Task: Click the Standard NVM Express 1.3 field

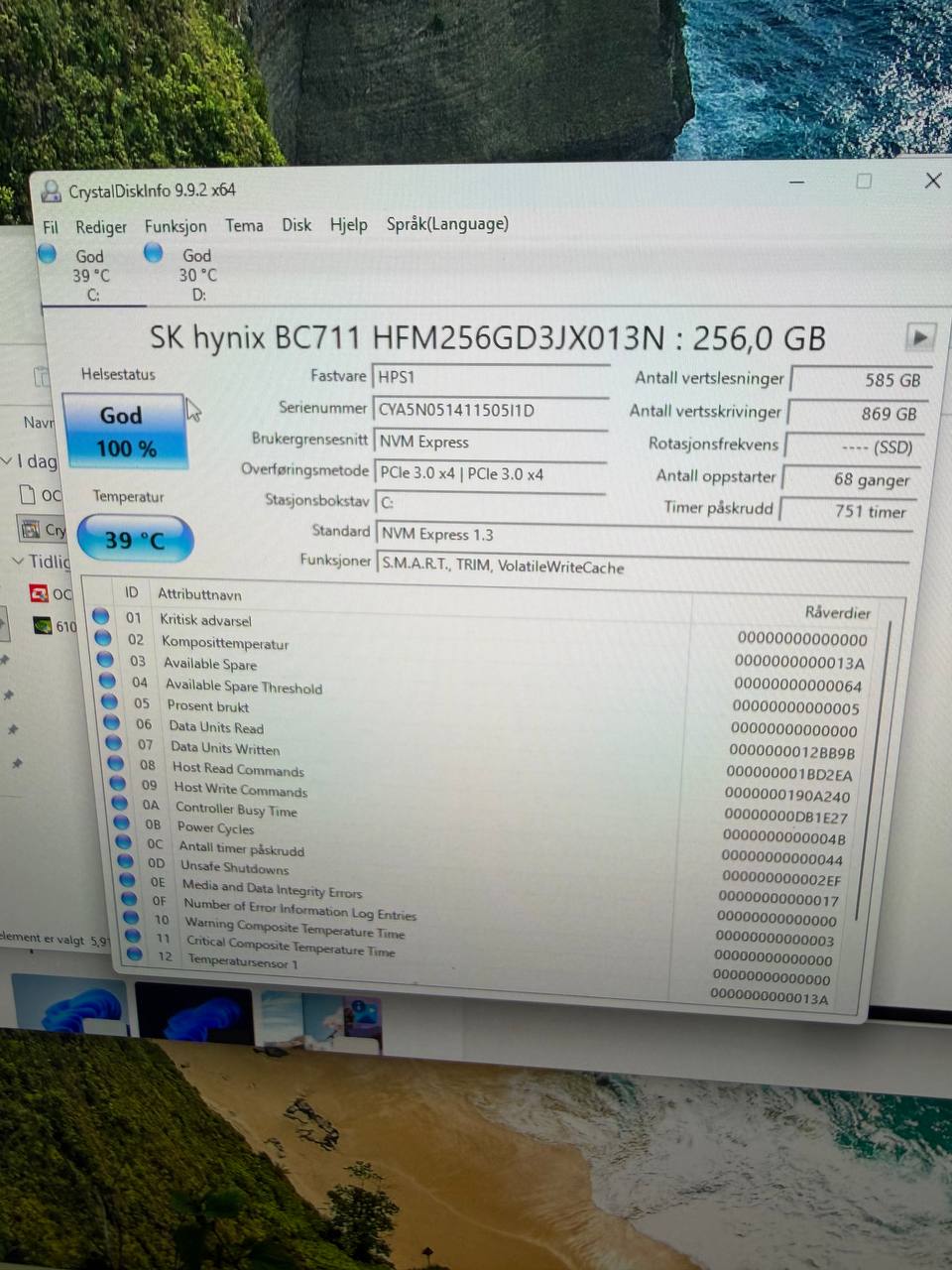Action: click(x=643, y=535)
